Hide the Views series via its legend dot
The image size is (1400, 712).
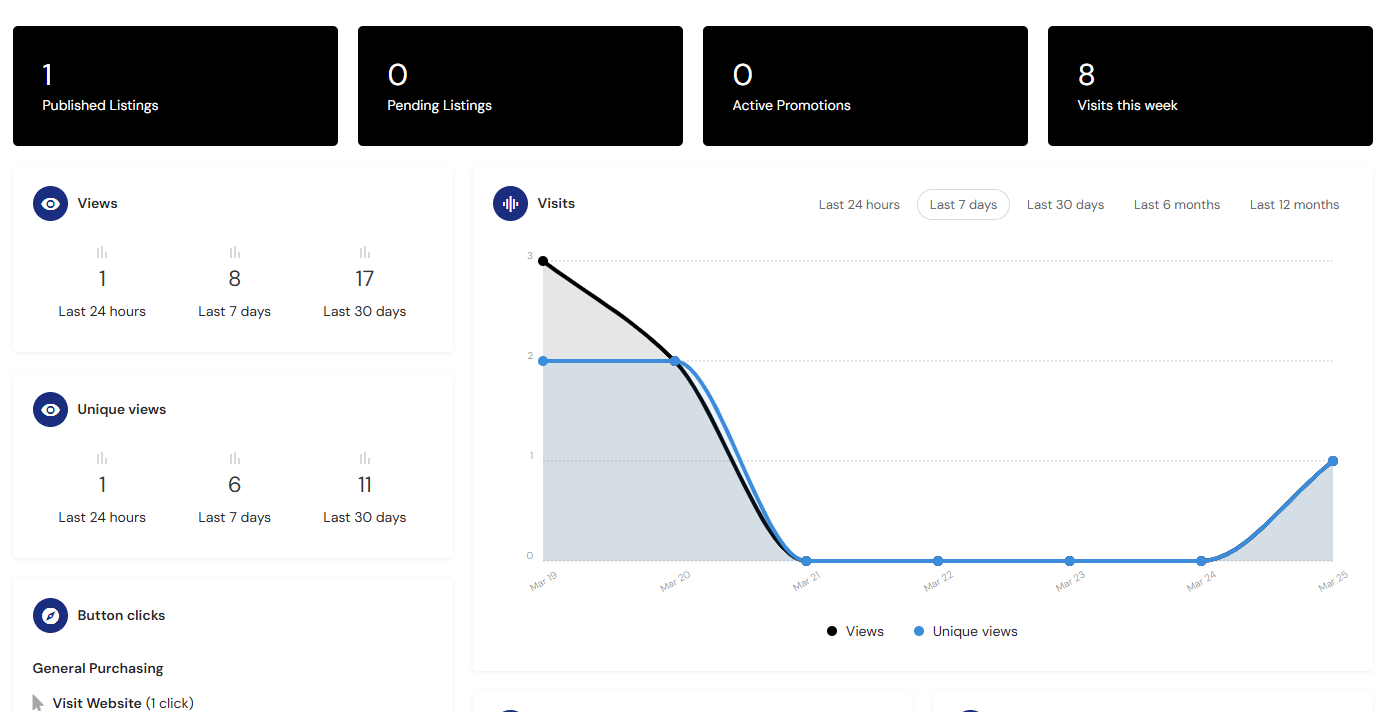[x=832, y=631]
